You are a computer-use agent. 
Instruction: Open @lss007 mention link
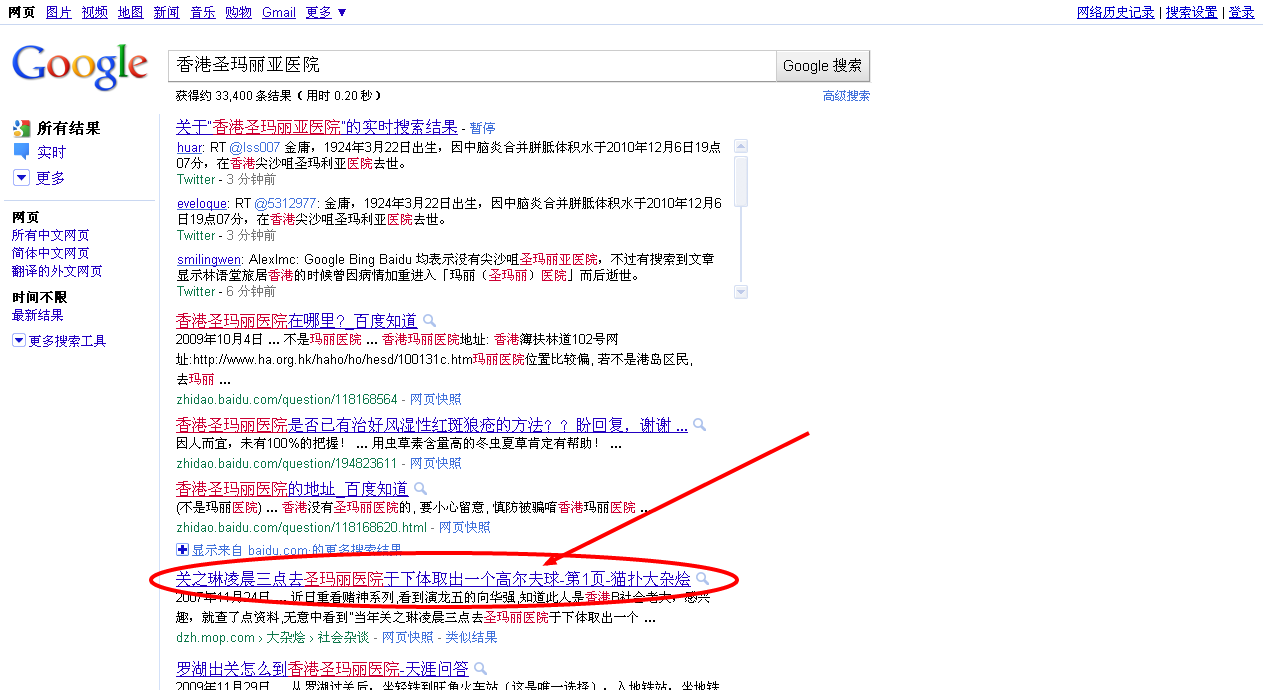[x=255, y=147]
